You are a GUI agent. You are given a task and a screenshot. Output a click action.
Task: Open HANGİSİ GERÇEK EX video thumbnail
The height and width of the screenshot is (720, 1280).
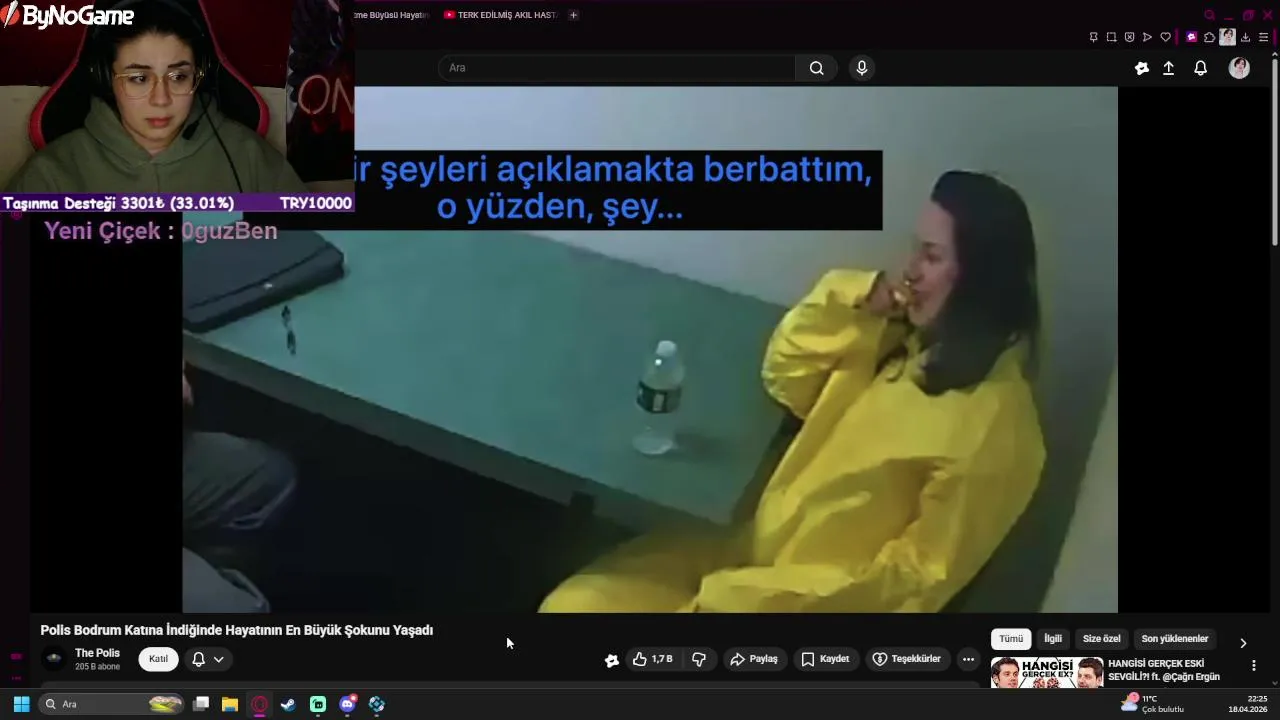(x=1047, y=673)
